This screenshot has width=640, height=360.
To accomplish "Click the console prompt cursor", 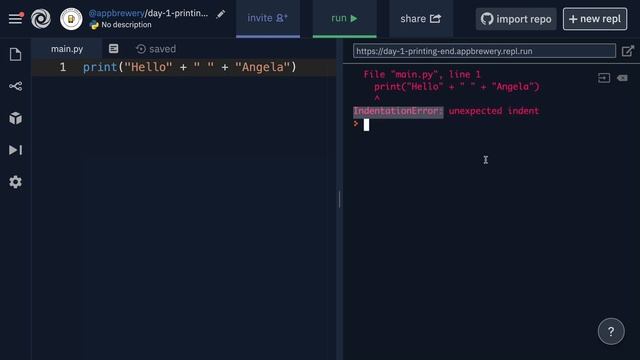I will pos(366,125).
